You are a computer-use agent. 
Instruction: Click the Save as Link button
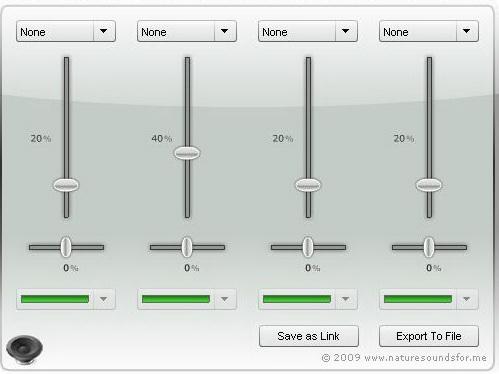(309, 336)
